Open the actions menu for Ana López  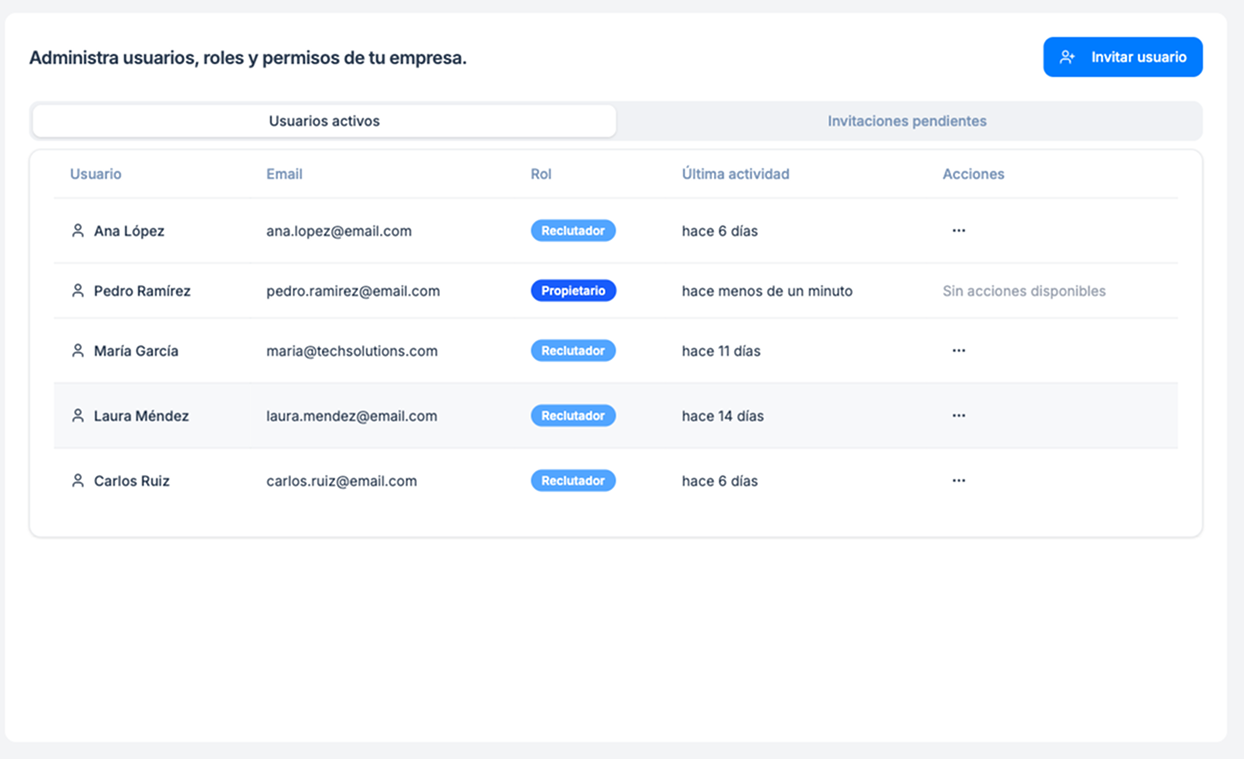tap(959, 230)
